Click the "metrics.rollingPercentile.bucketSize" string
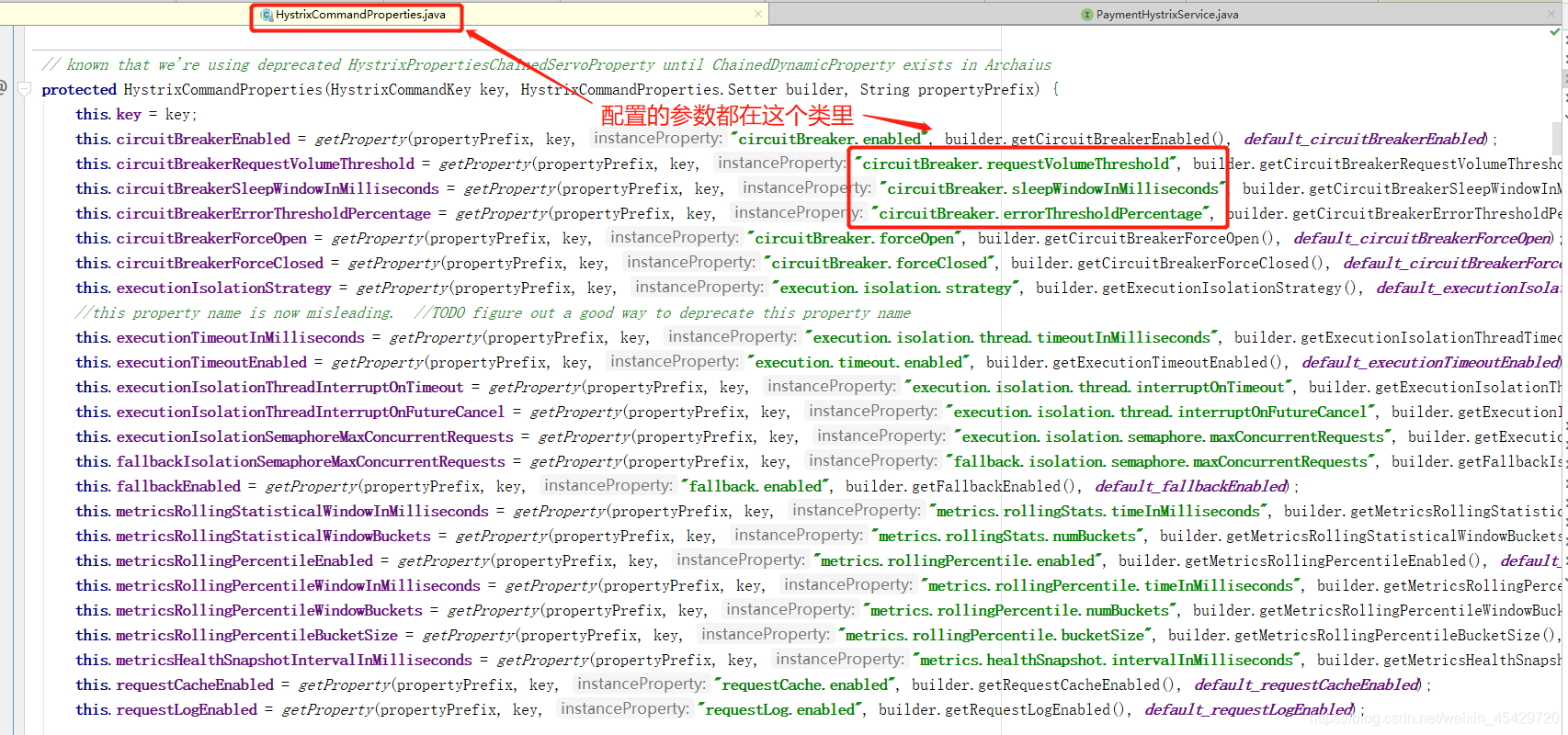This screenshot has width=1568, height=735. pyautogui.click(x=995, y=635)
